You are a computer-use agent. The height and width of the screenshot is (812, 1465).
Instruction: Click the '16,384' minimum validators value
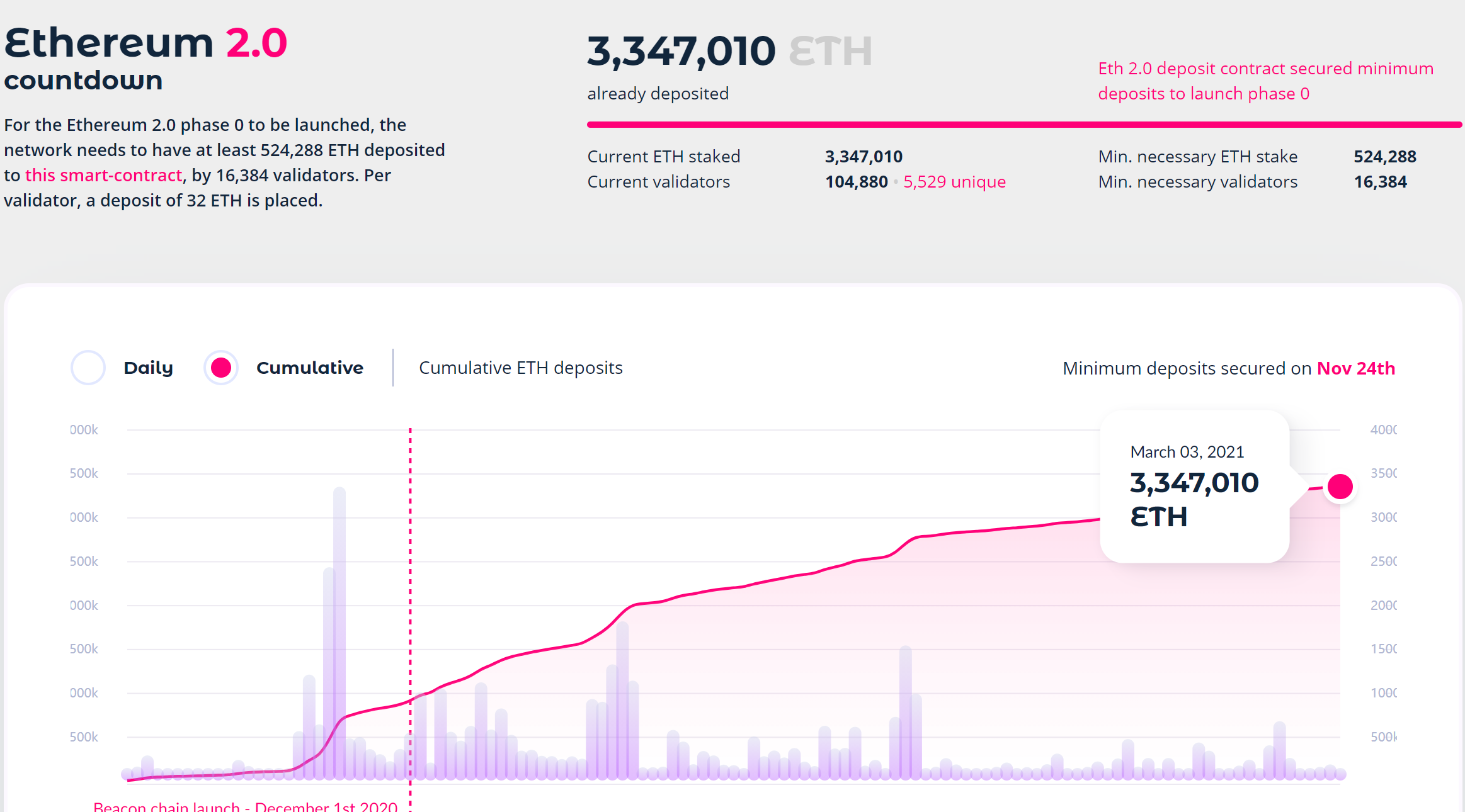1380,182
